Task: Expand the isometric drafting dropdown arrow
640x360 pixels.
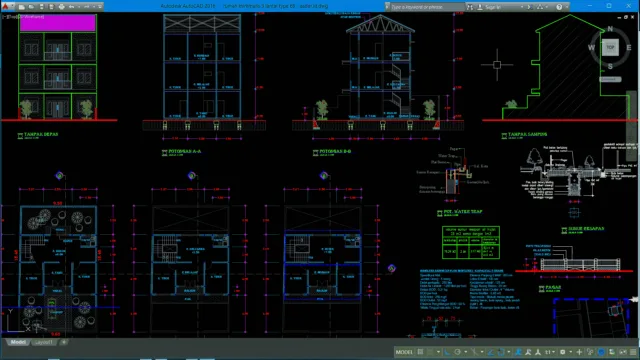Action: pos(482,352)
